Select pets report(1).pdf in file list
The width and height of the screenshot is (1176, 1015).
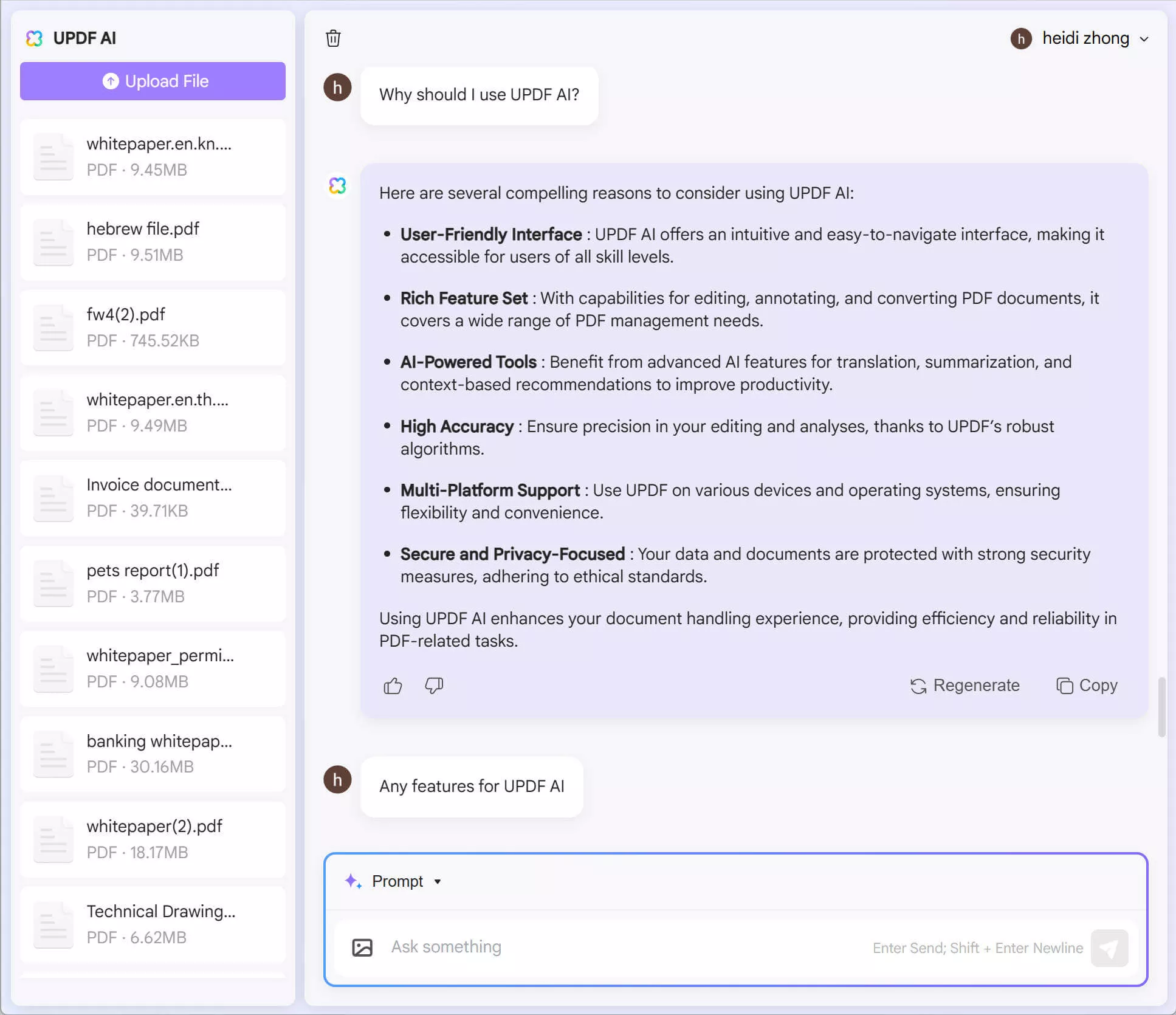point(152,582)
